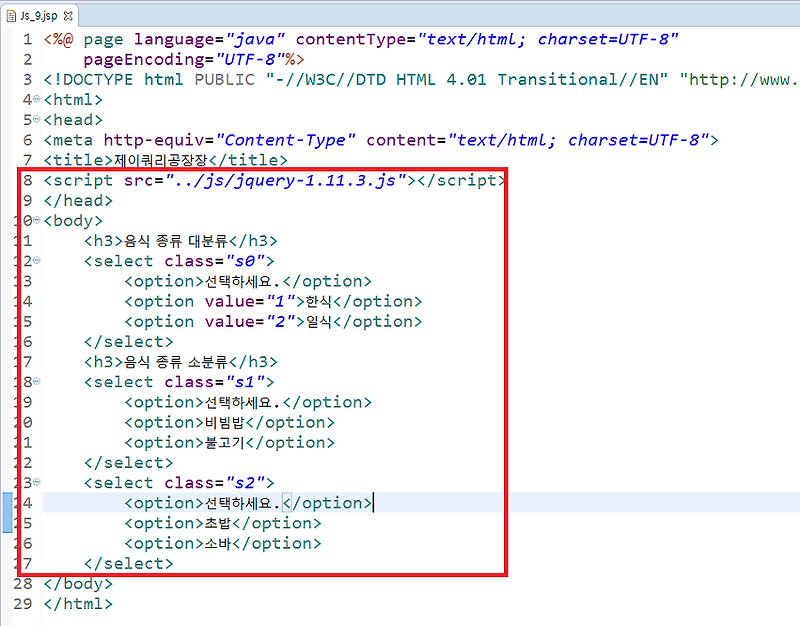The image size is (800, 626).
Task: Click option text 소바
Action: [218, 543]
